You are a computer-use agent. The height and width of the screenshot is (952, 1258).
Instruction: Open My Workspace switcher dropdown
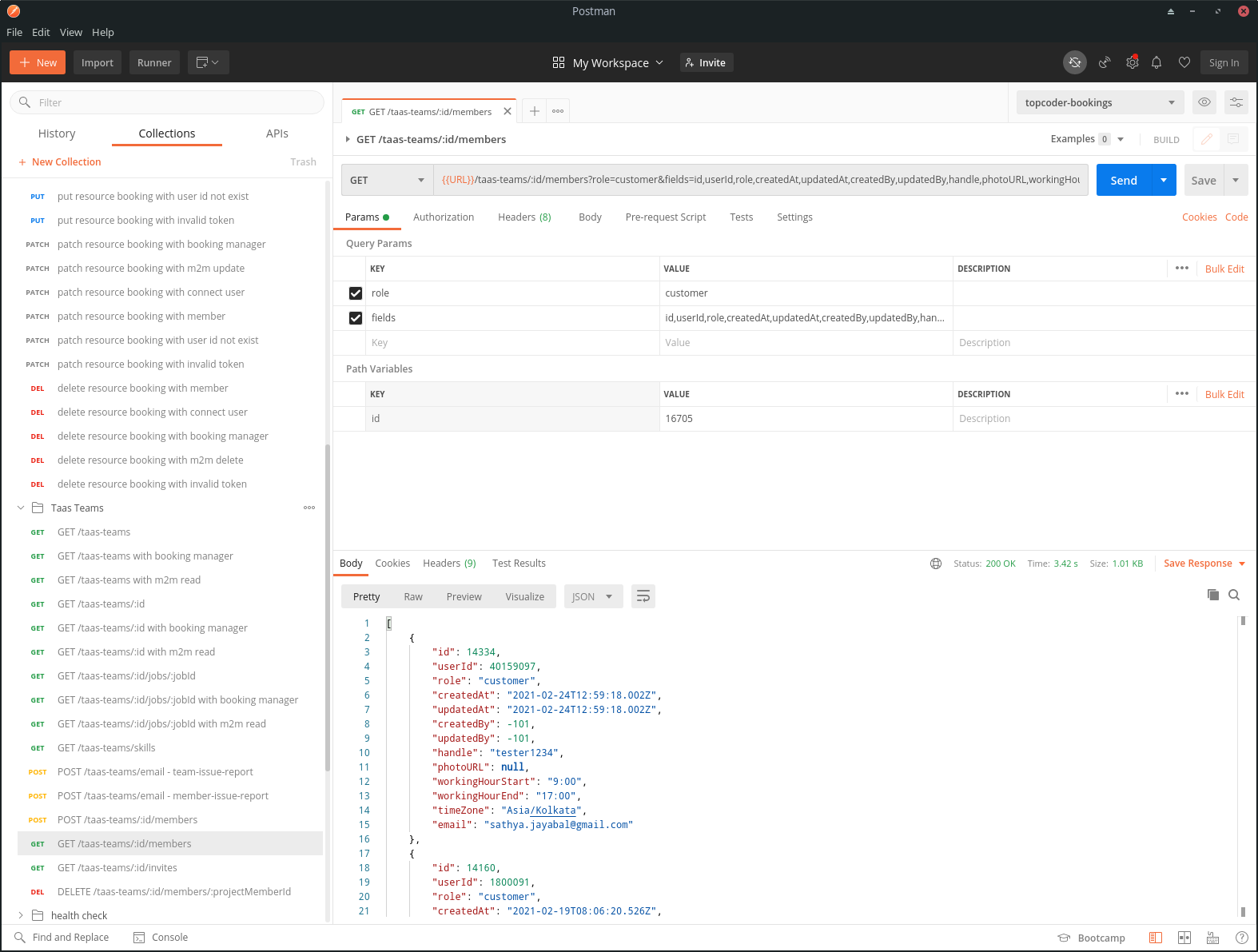coord(607,62)
